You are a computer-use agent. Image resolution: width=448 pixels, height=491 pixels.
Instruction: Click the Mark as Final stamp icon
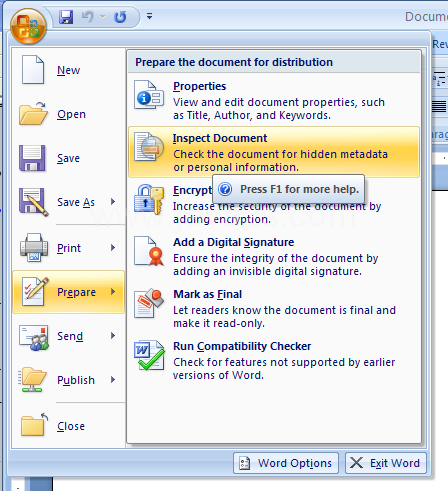pyautogui.click(x=149, y=303)
